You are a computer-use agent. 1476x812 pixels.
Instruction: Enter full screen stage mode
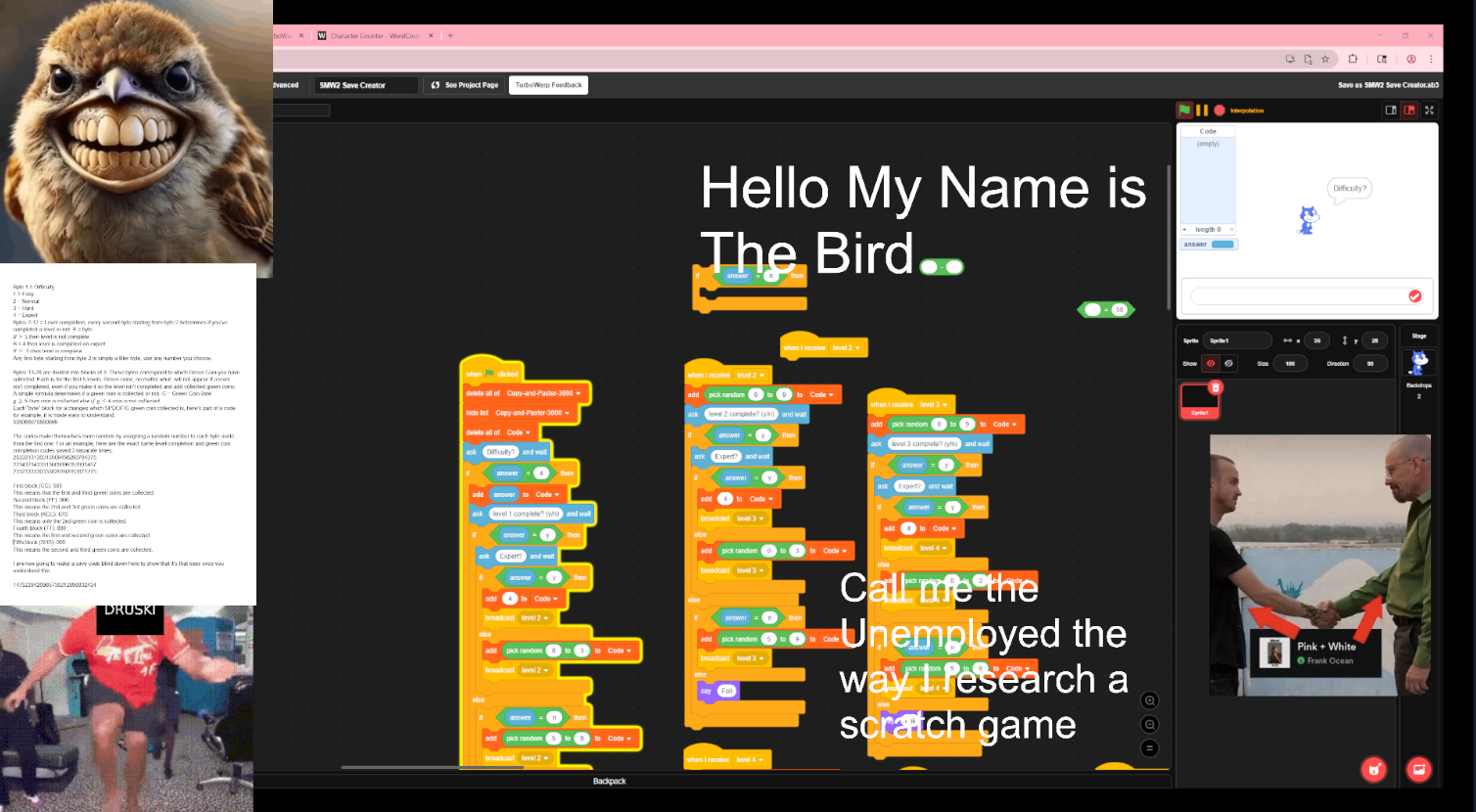click(1429, 111)
